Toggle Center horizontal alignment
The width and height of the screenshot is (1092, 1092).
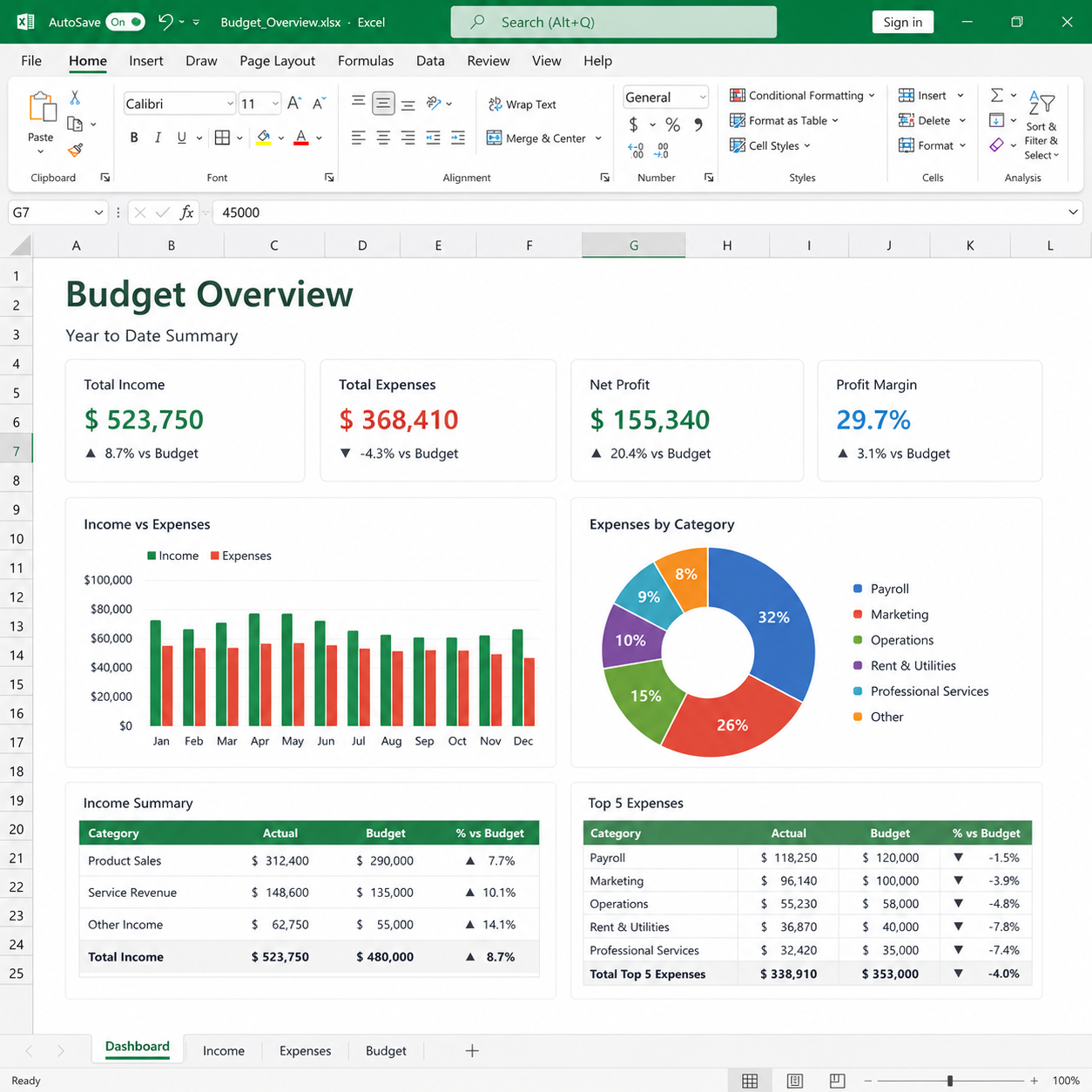pyautogui.click(x=383, y=138)
